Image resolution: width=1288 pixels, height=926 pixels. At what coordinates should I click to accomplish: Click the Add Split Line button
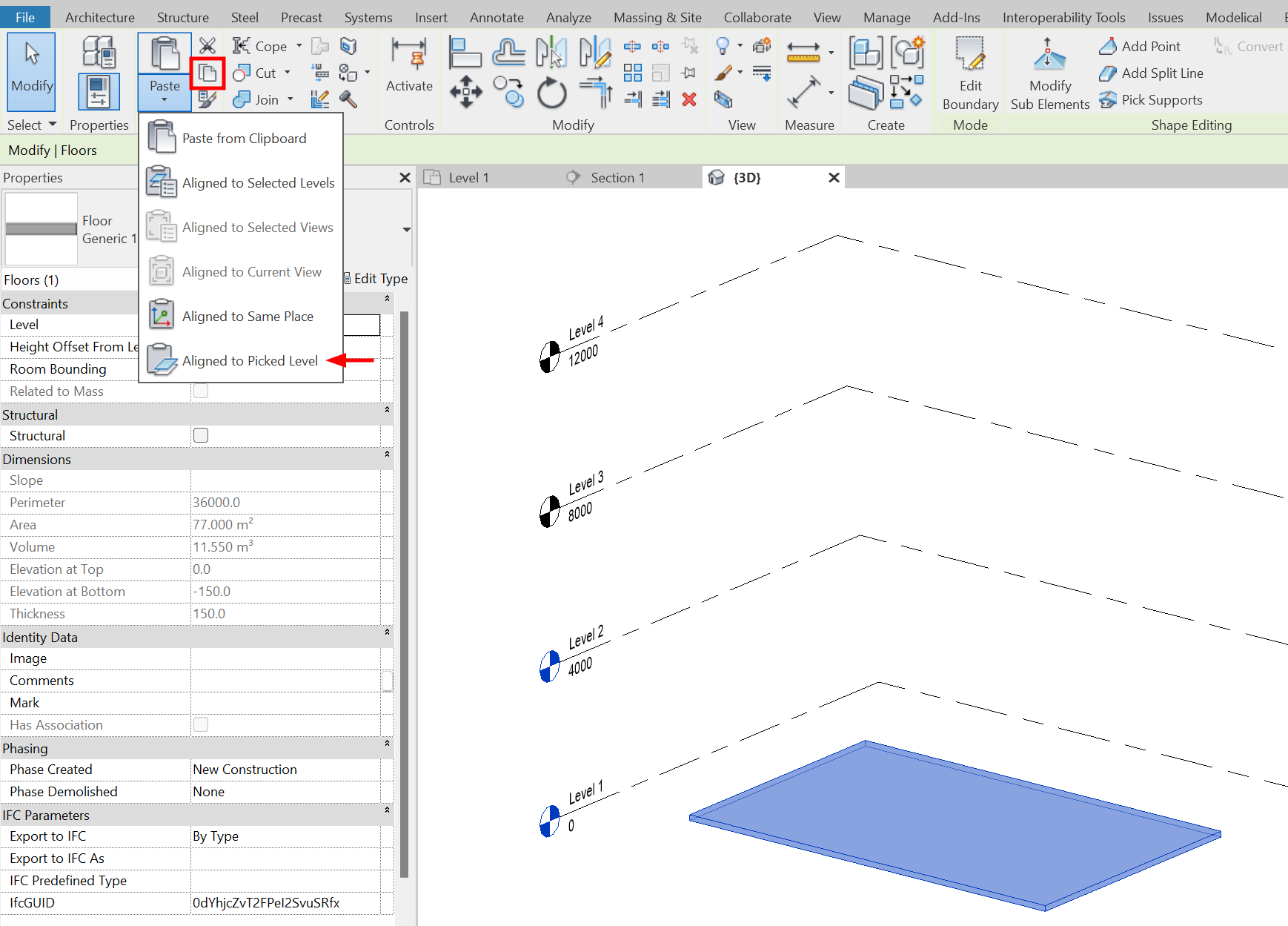click(1151, 73)
